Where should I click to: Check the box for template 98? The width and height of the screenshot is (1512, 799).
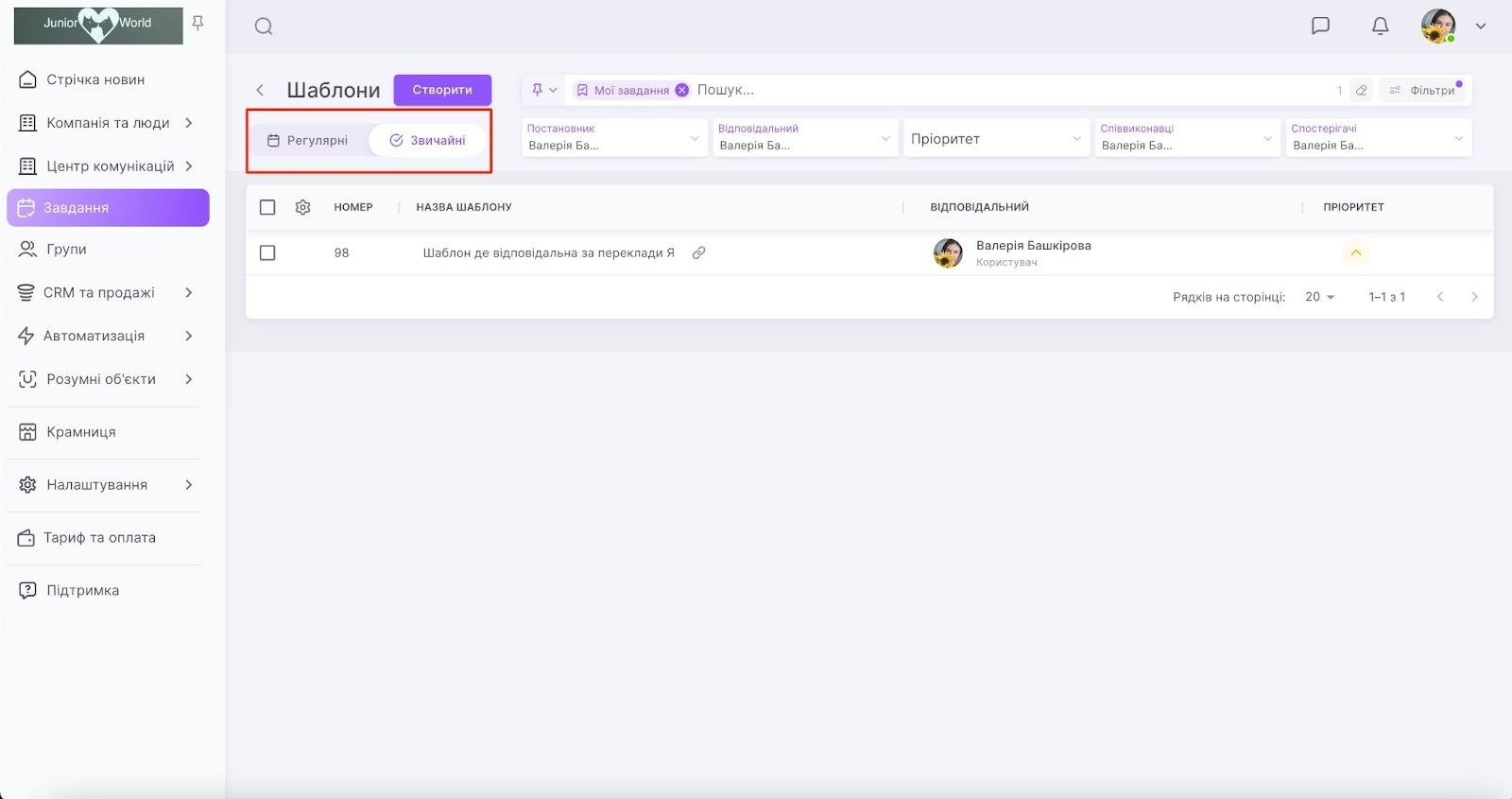[267, 252]
